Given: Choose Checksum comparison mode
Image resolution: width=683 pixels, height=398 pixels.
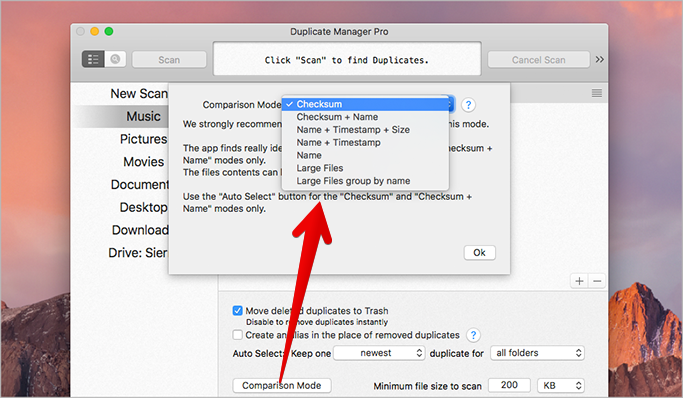Looking at the screenshot, I should click(365, 104).
